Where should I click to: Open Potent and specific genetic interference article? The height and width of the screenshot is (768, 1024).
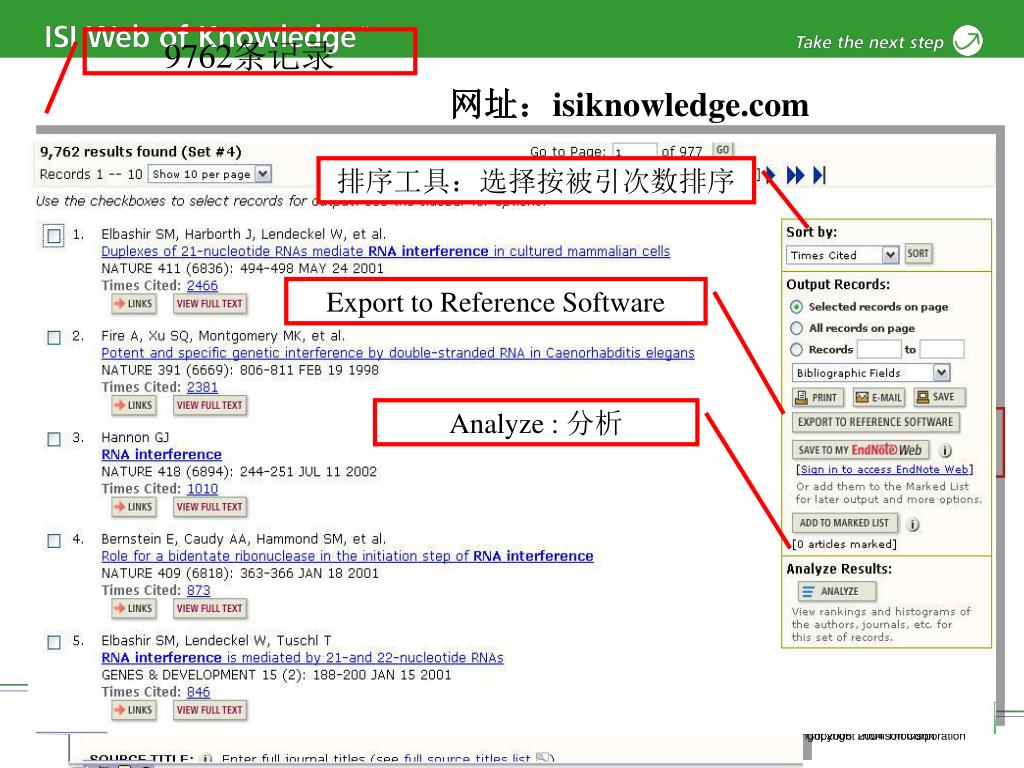point(398,353)
